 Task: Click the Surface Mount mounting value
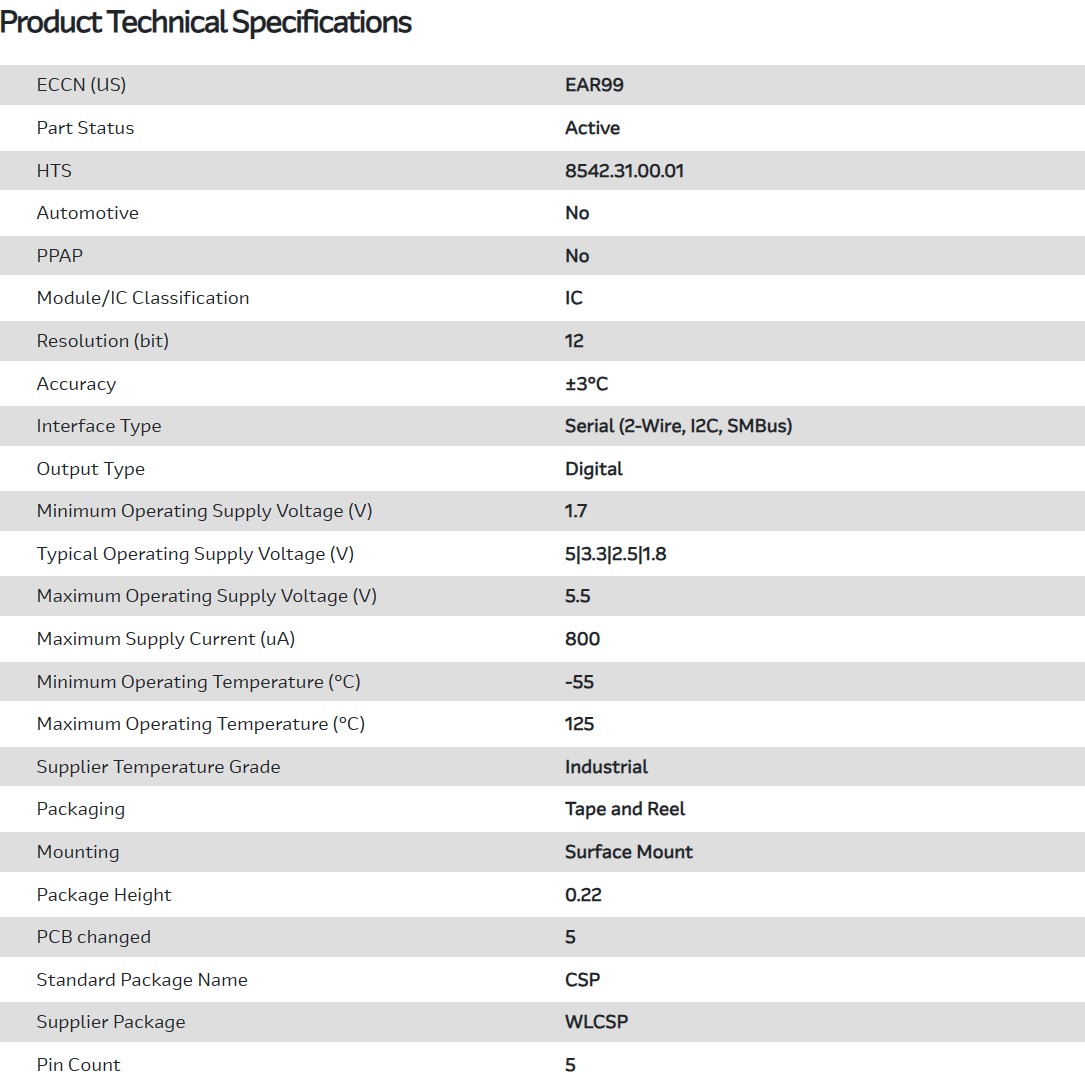click(x=628, y=852)
